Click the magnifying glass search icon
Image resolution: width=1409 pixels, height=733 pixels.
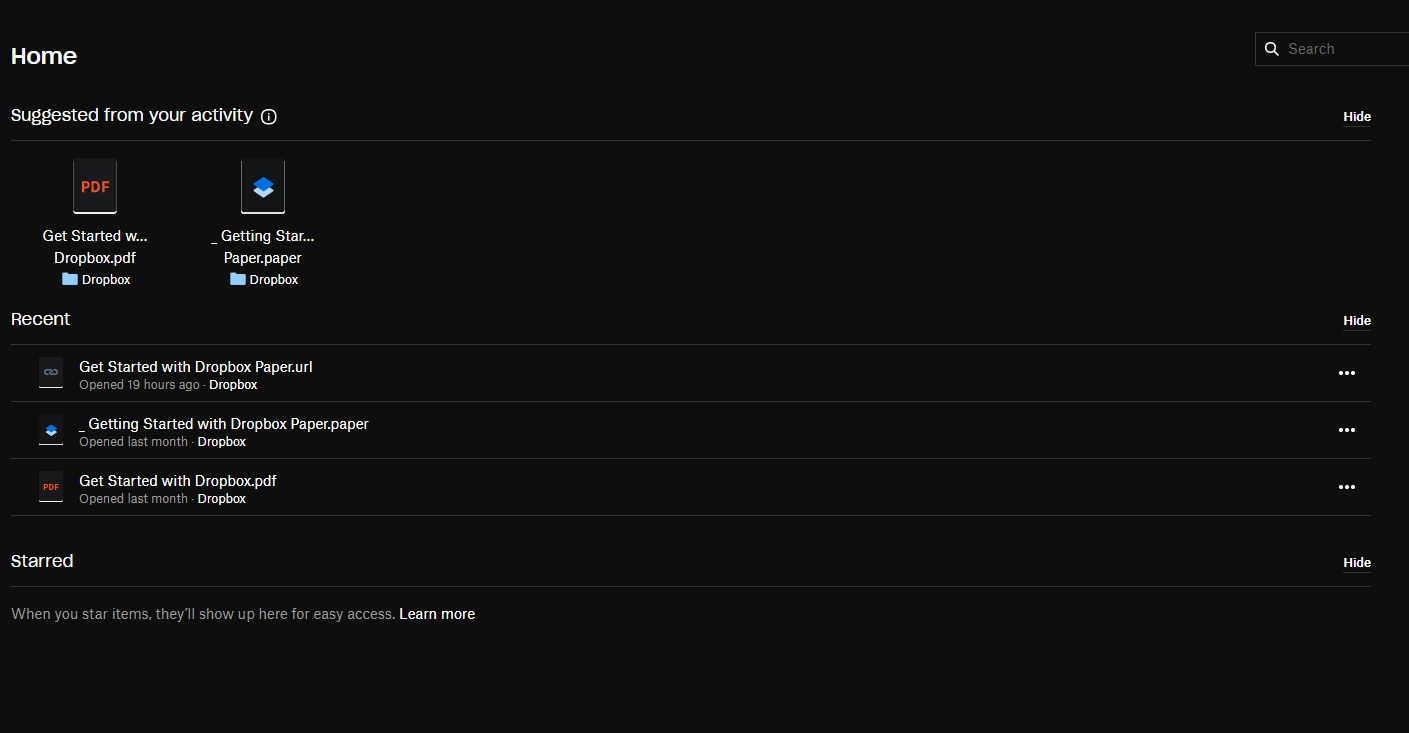[x=1271, y=48]
